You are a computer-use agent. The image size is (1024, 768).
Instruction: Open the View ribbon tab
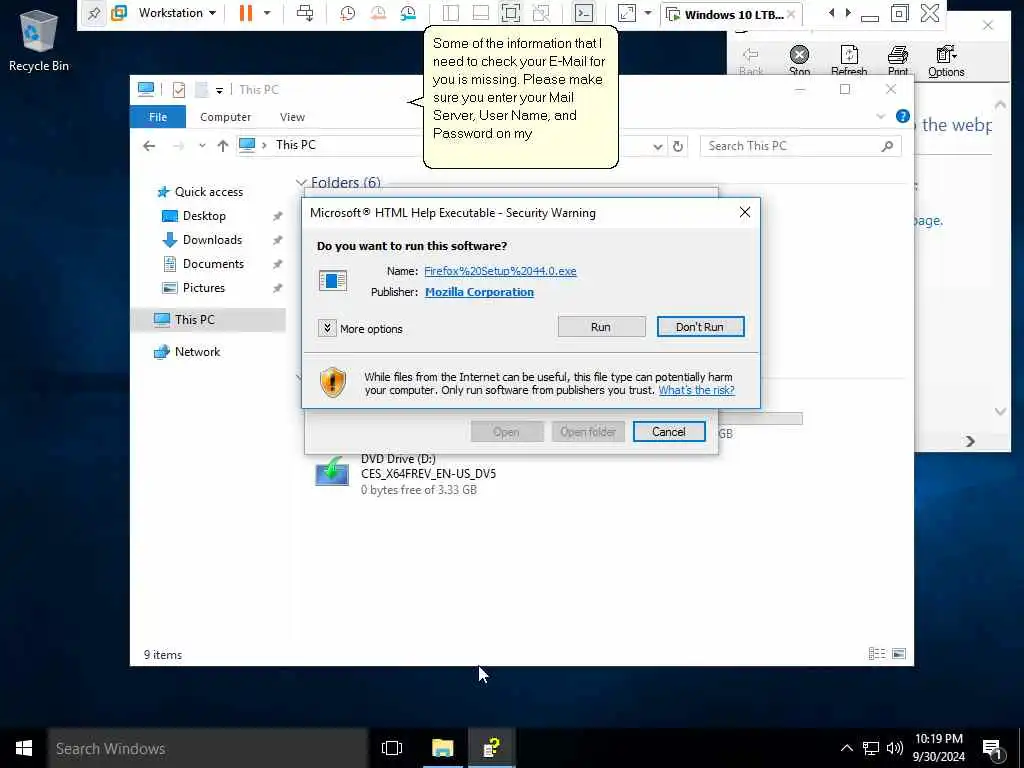(x=292, y=117)
